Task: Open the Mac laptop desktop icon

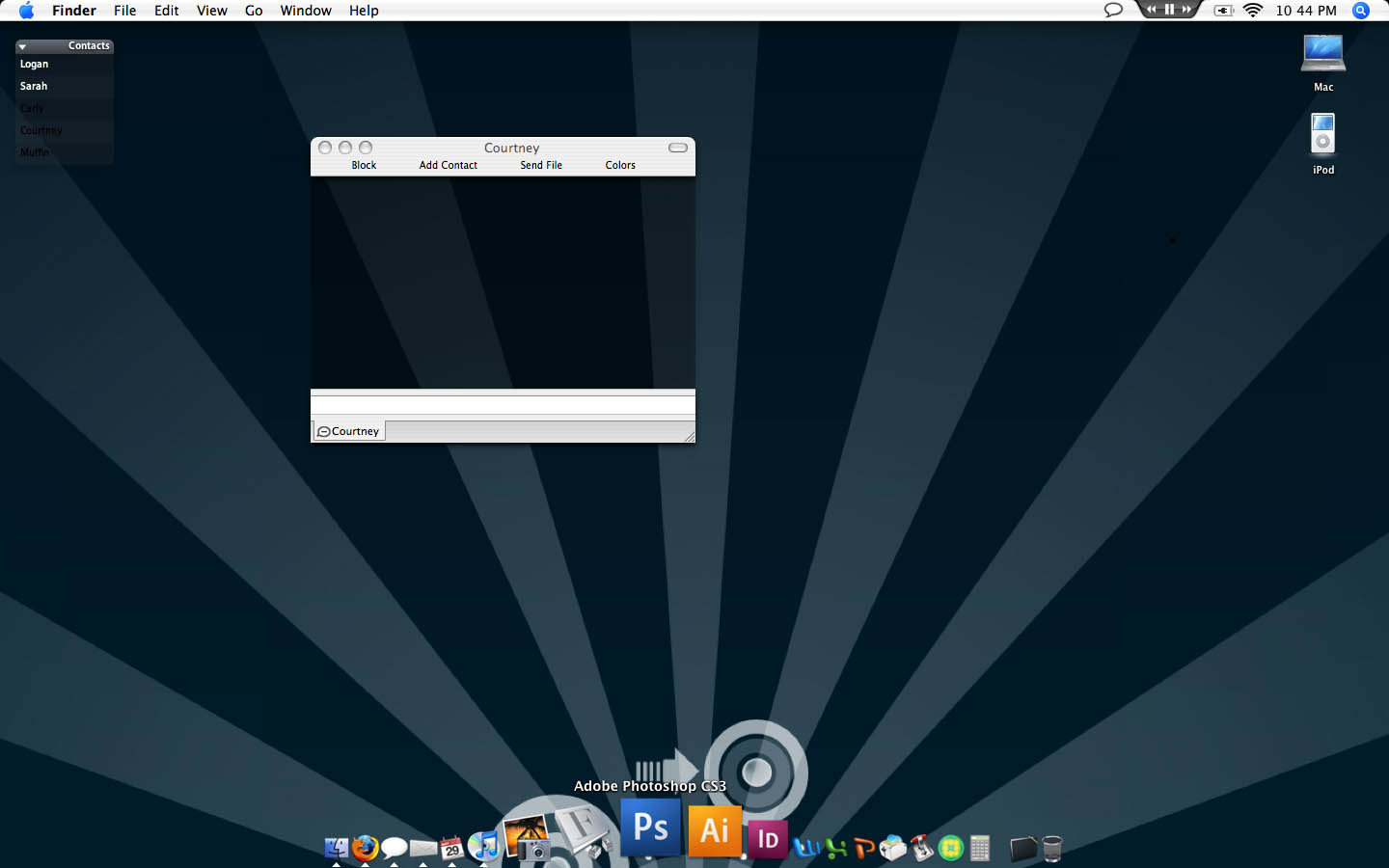Action: [x=1323, y=53]
